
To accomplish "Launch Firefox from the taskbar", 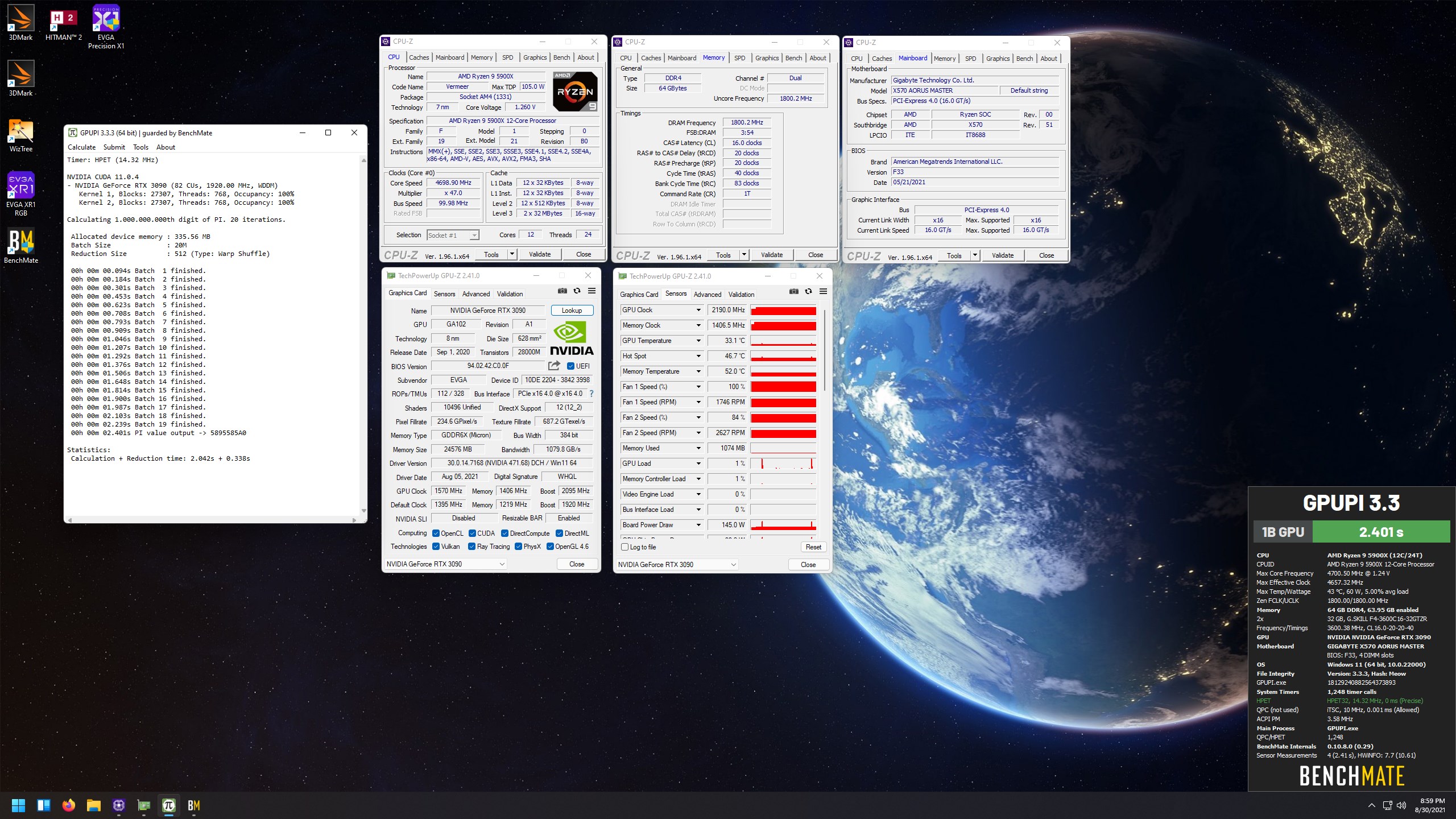I will [x=68, y=805].
